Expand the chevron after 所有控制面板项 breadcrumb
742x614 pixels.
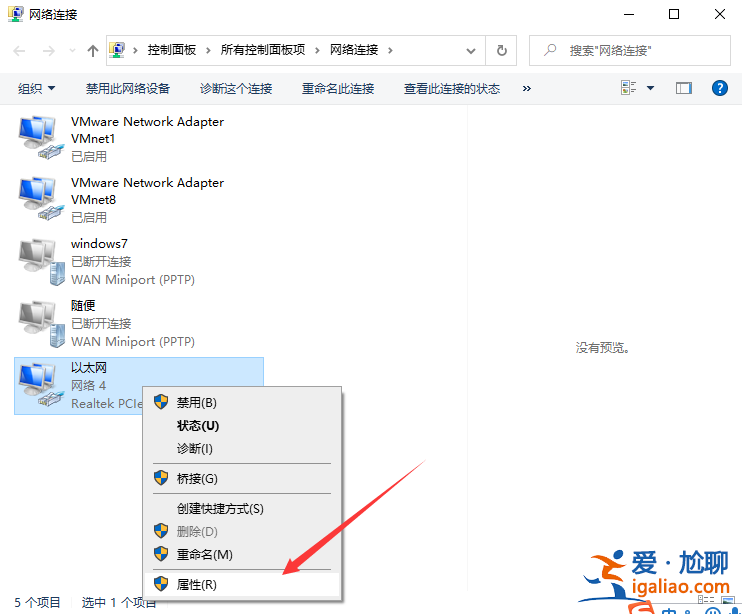click(x=317, y=51)
